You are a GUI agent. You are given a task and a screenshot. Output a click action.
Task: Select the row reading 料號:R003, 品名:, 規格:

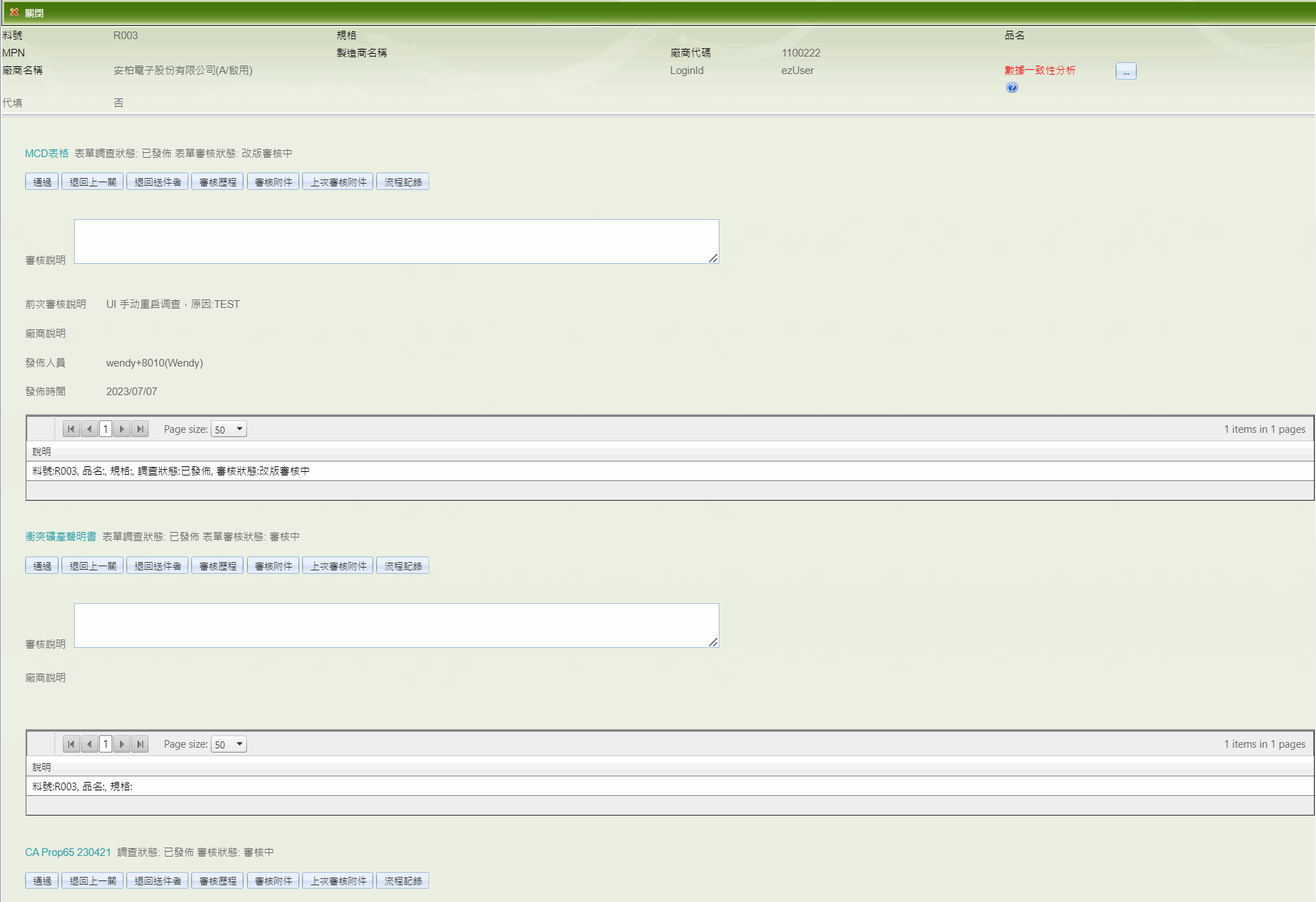pyautogui.click(x=670, y=786)
